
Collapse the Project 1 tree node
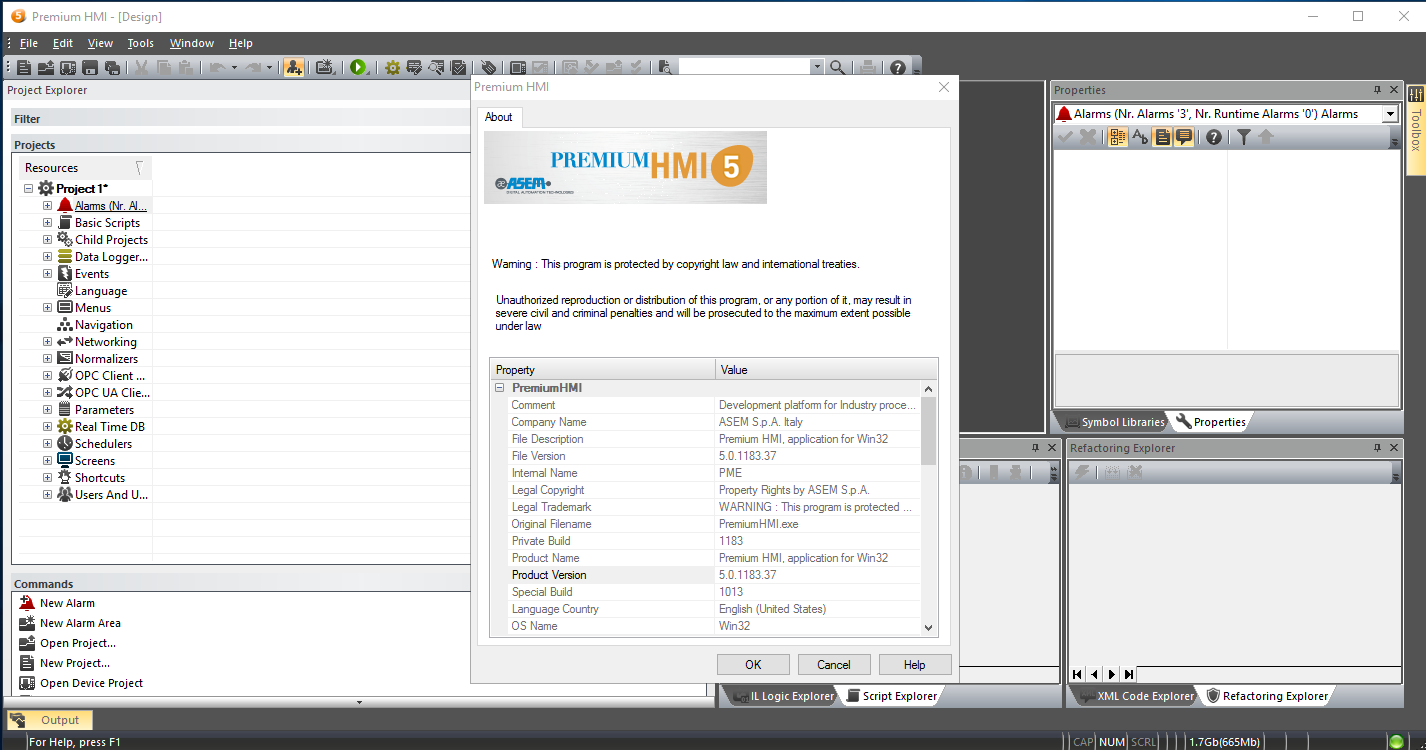point(29,188)
